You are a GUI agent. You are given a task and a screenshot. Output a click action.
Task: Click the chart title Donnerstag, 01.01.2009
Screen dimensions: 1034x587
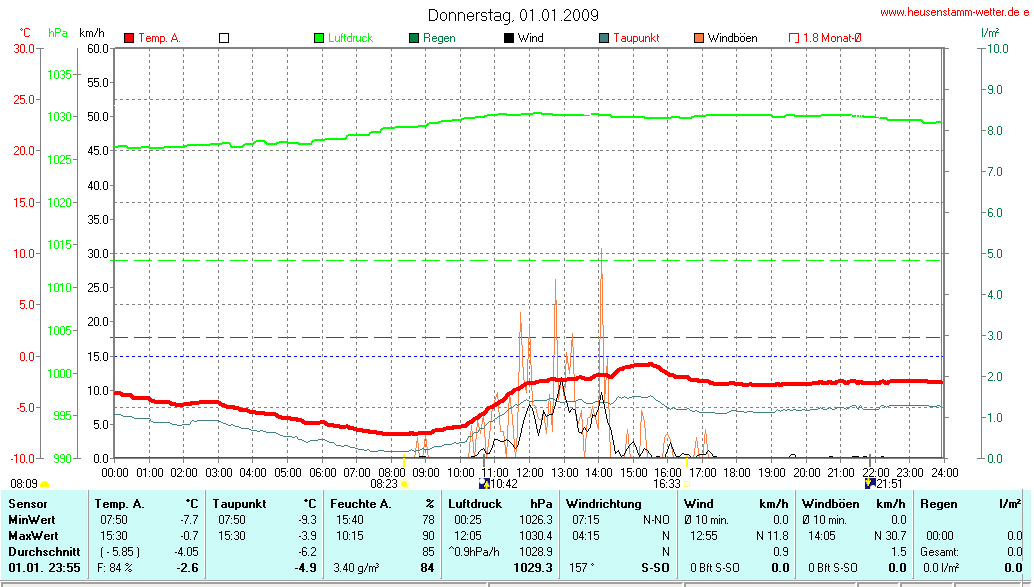513,15
